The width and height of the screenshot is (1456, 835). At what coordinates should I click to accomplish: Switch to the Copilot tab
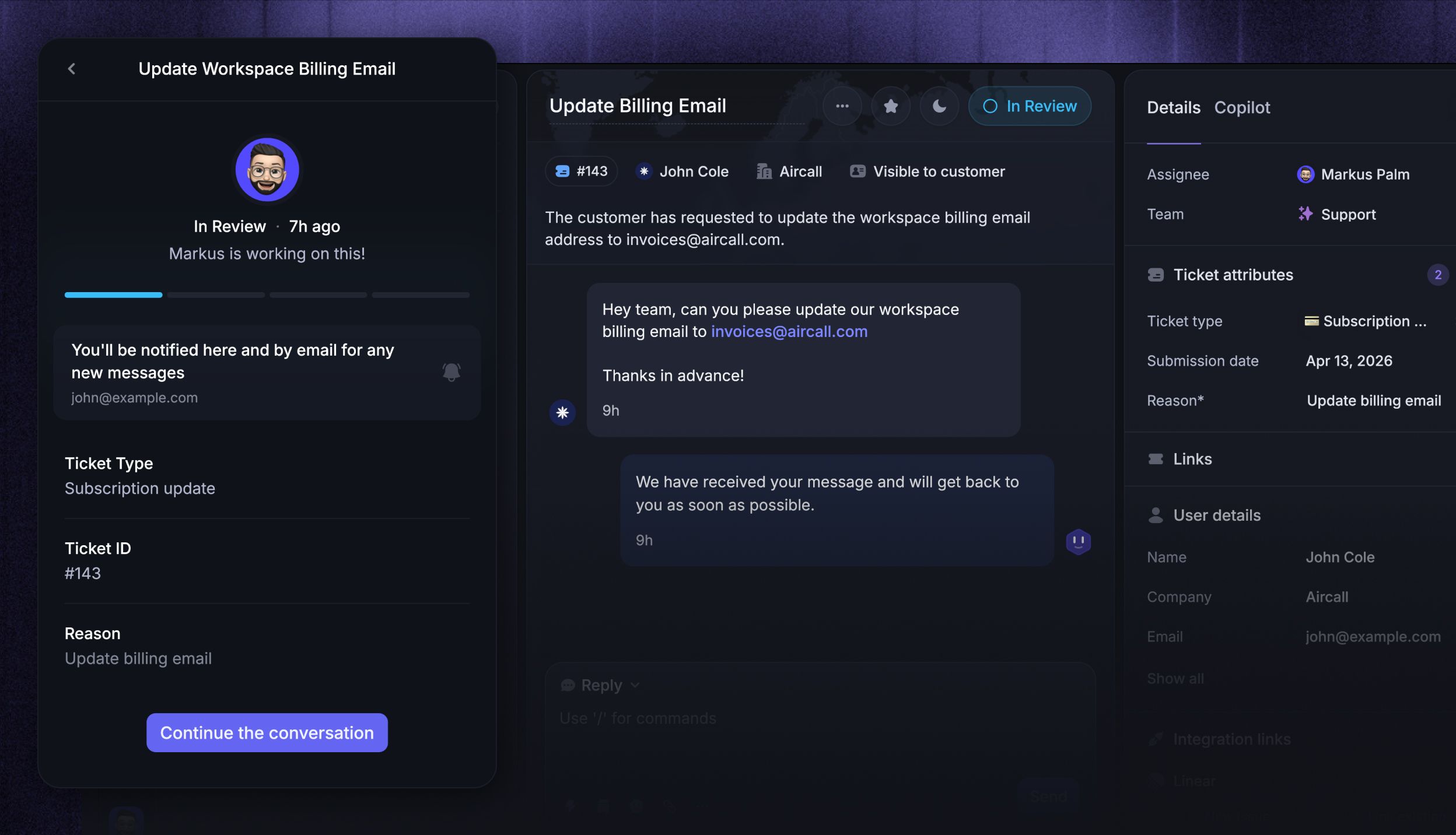[1242, 108]
